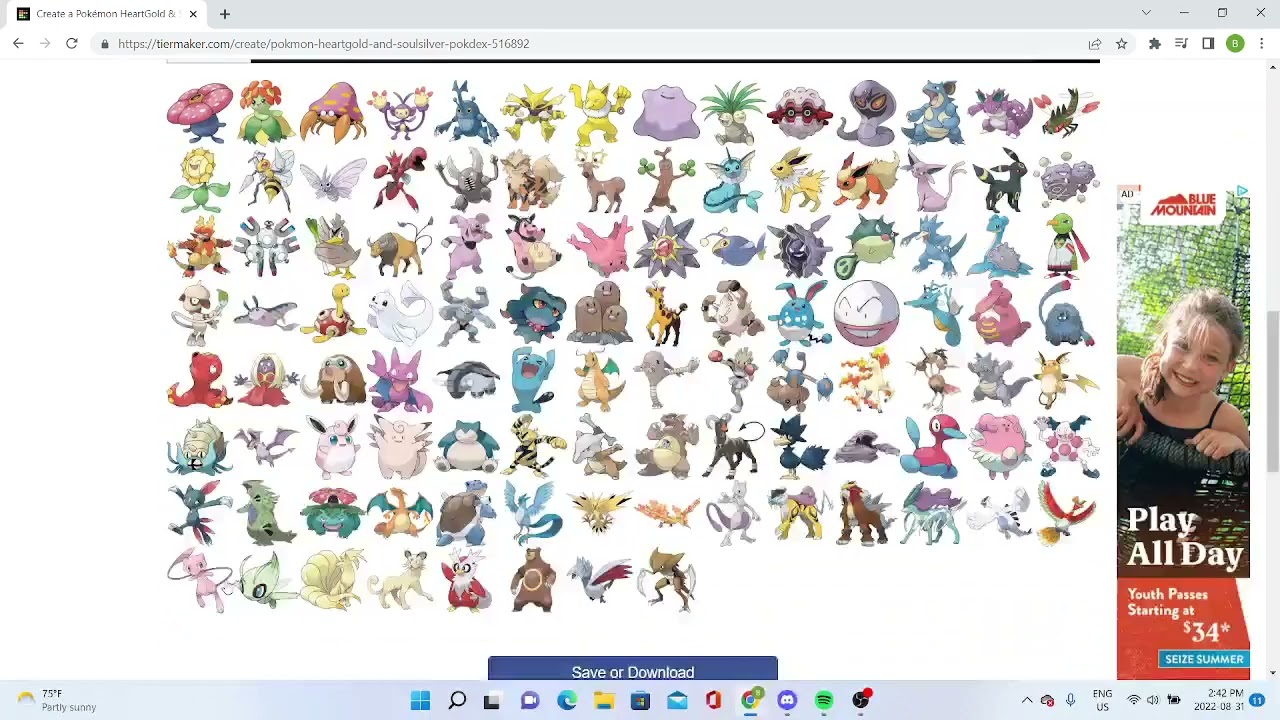Select the Sunflora image
The height and width of the screenshot is (720, 1280).
199,180
